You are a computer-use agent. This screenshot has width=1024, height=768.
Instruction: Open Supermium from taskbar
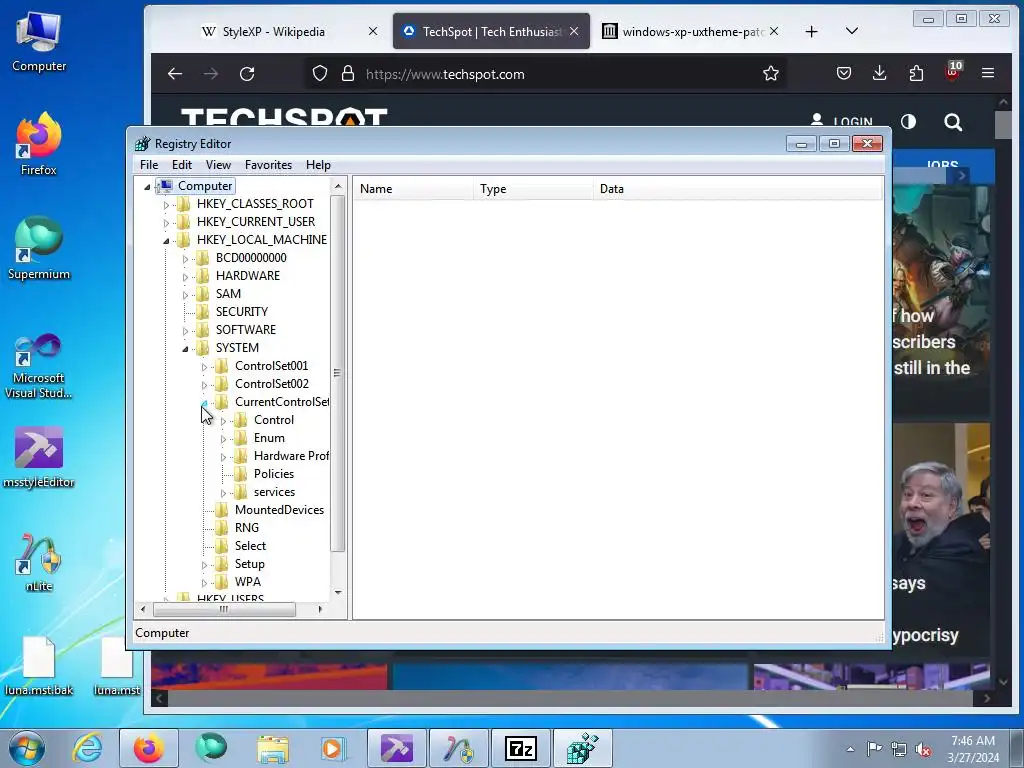(211, 748)
